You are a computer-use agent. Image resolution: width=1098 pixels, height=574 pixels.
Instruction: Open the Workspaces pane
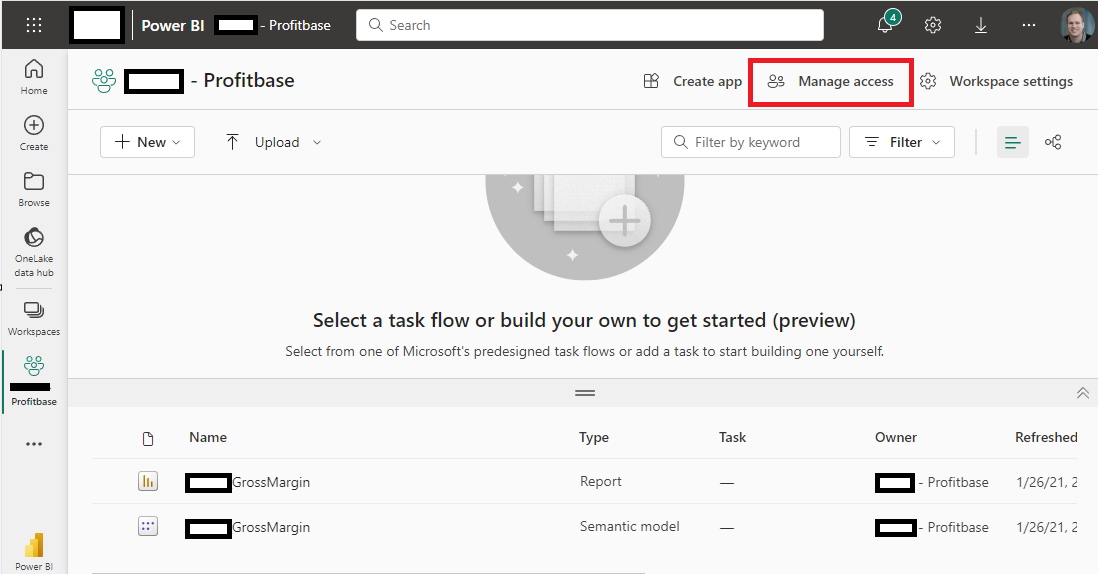pyautogui.click(x=34, y=318)
